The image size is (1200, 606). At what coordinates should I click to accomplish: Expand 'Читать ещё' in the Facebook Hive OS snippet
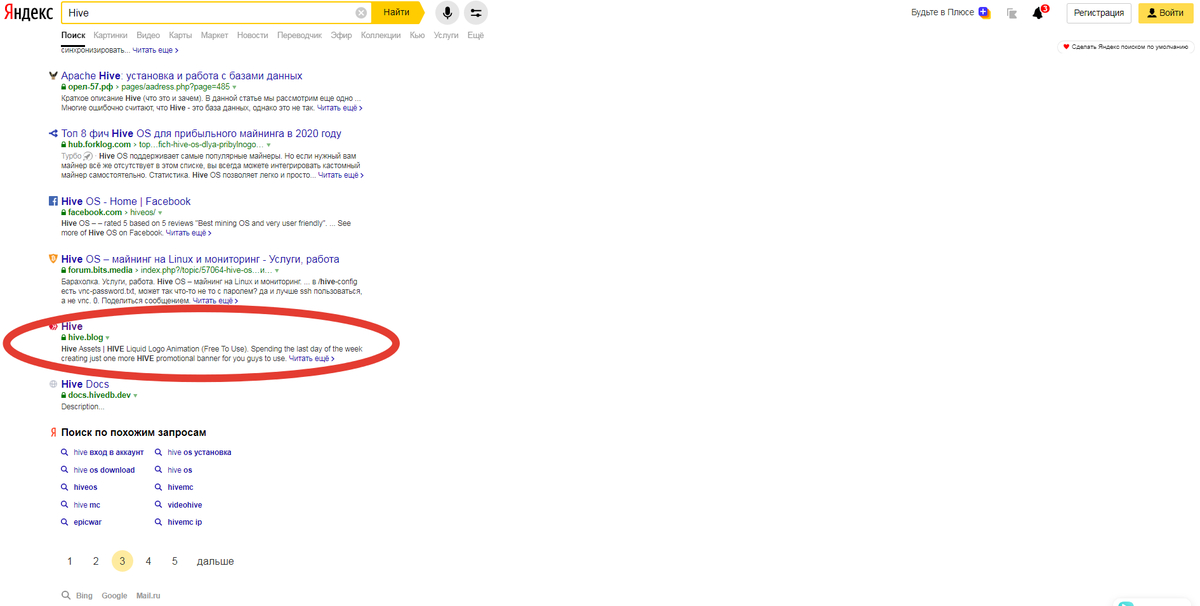click(188, 233)
